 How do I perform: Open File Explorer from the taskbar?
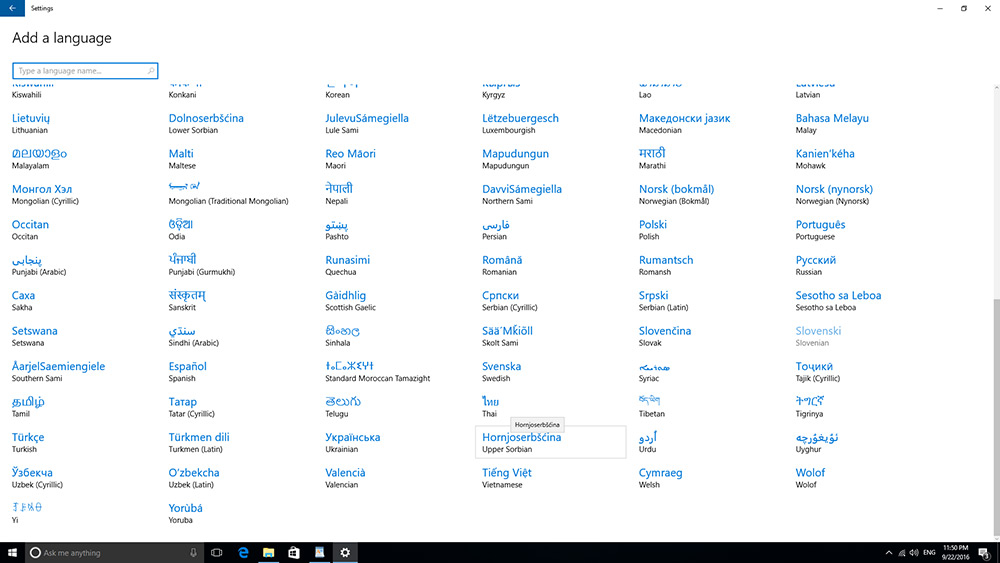pyautogui.click(x=269, y=553)
